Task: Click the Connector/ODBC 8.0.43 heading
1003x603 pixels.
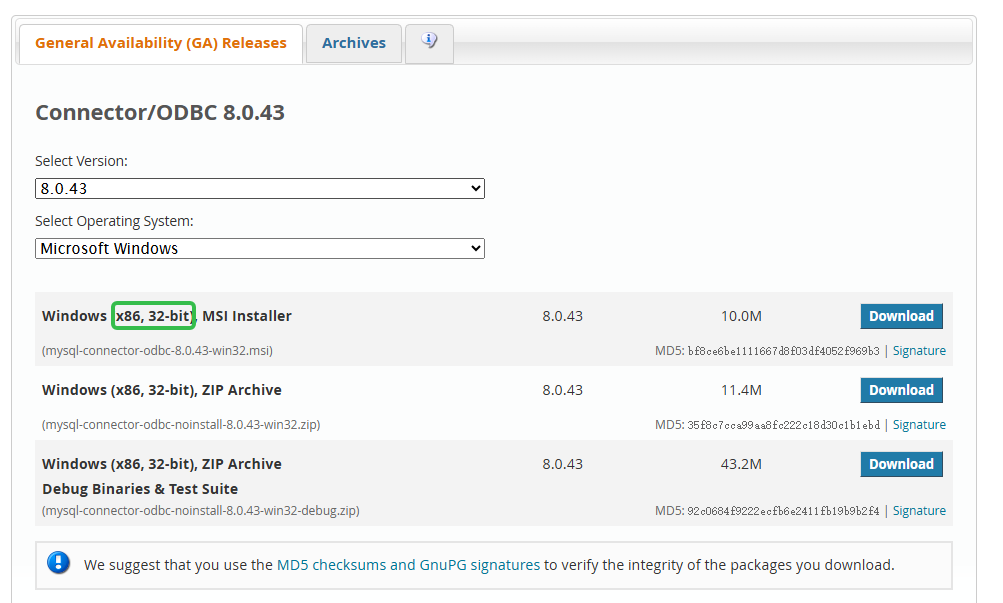Action: point(160,112)
